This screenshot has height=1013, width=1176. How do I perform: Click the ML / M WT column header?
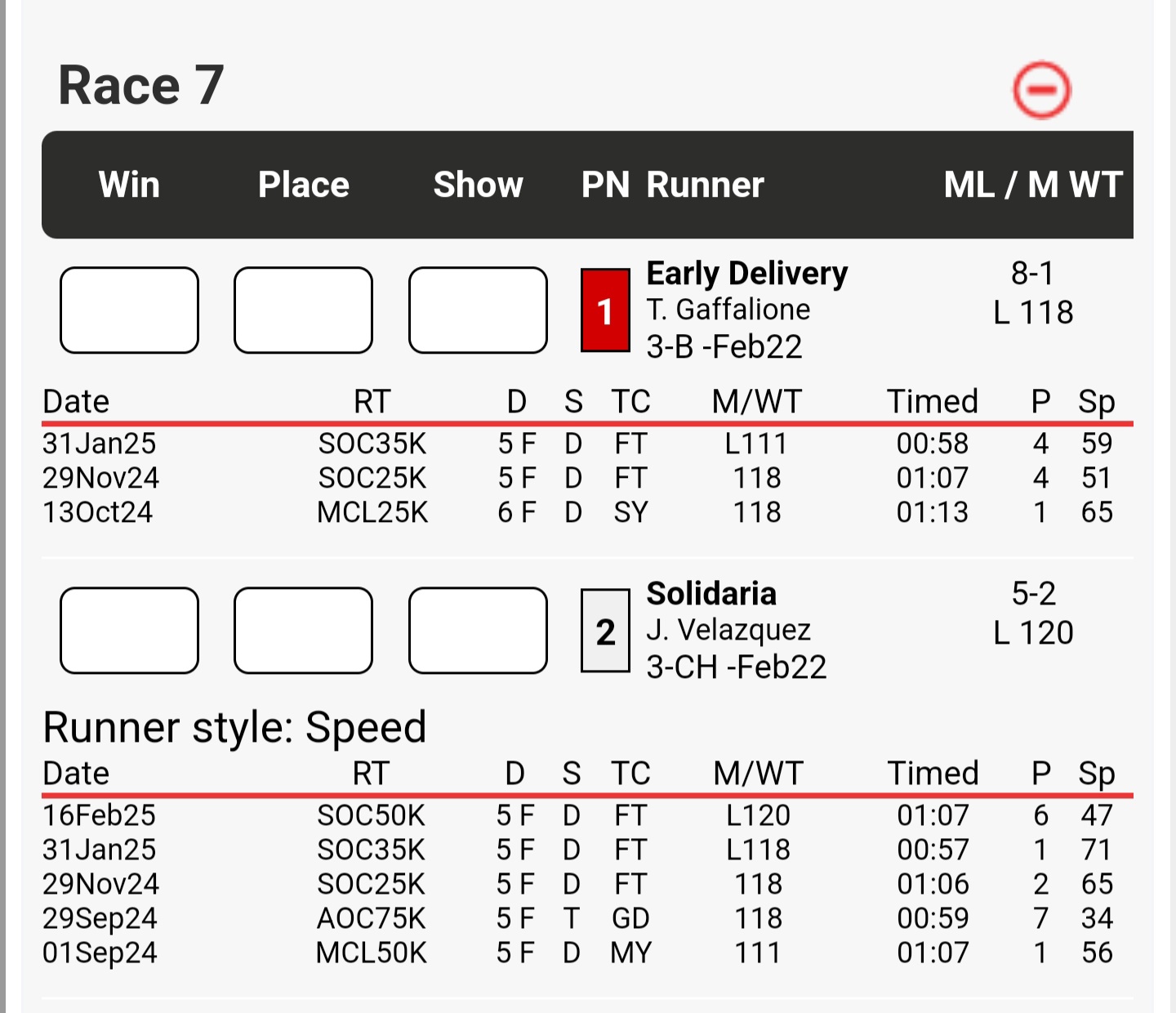tap(1033, 185)
